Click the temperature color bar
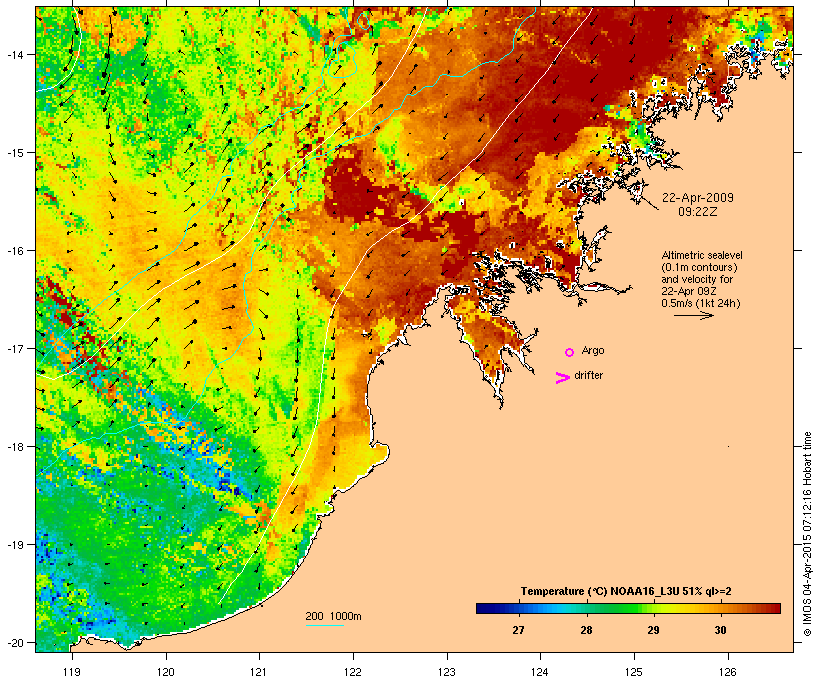Image resolution: width=820 pixels, height=680 pixels. click(628, 608)
